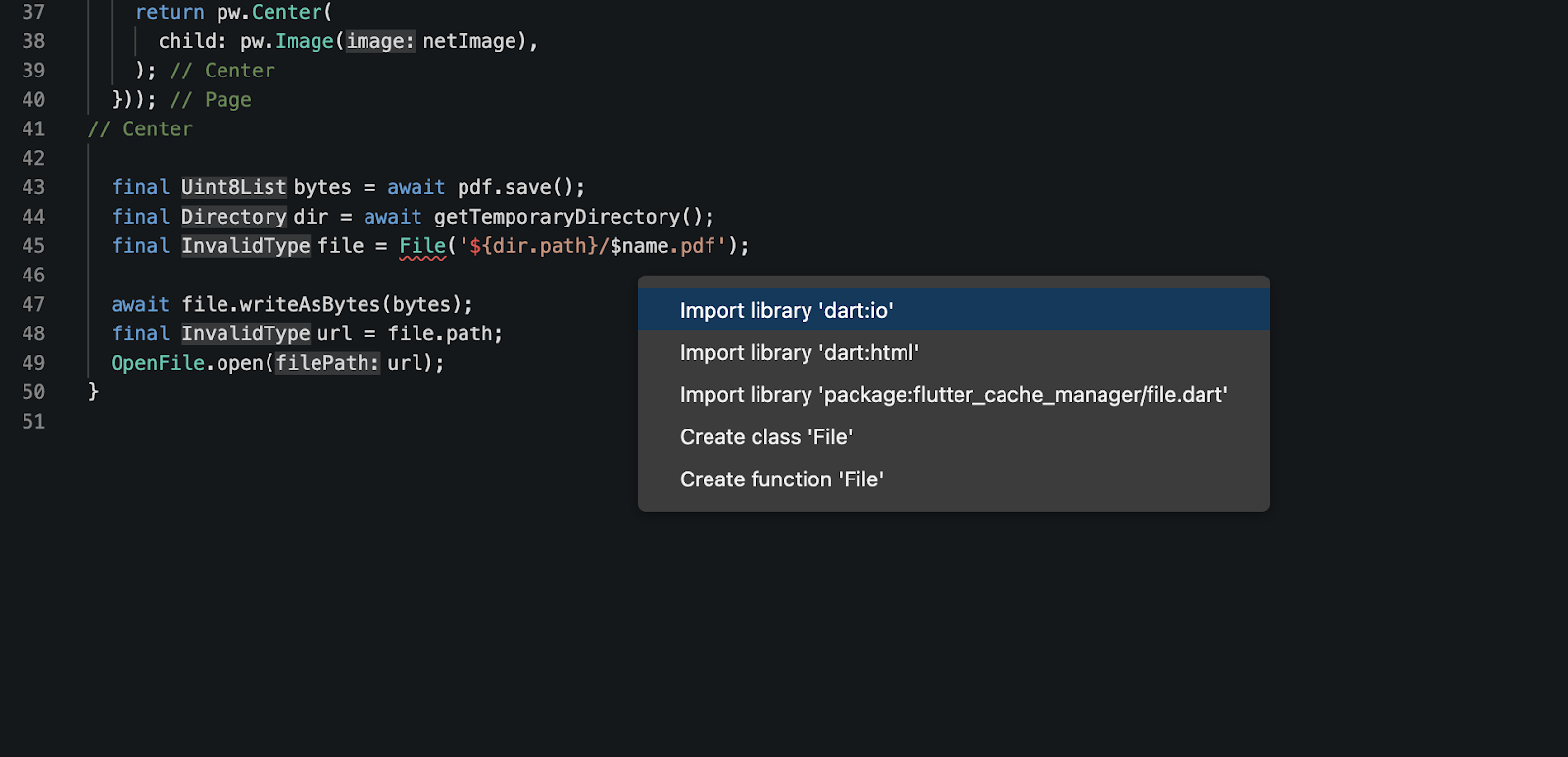Click the red-underlined File identifier
The height and width of the screenshot is (757, 1568).
(421, 246)
